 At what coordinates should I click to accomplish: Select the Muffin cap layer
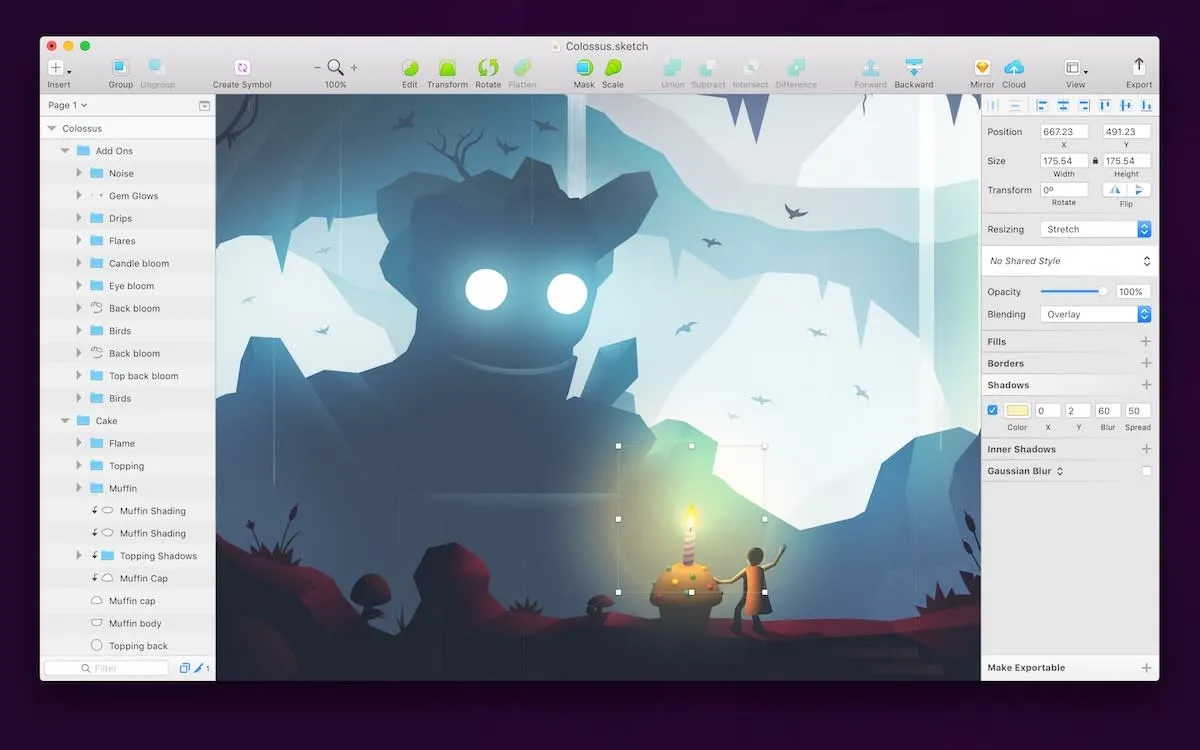click(x=132, y=601)
